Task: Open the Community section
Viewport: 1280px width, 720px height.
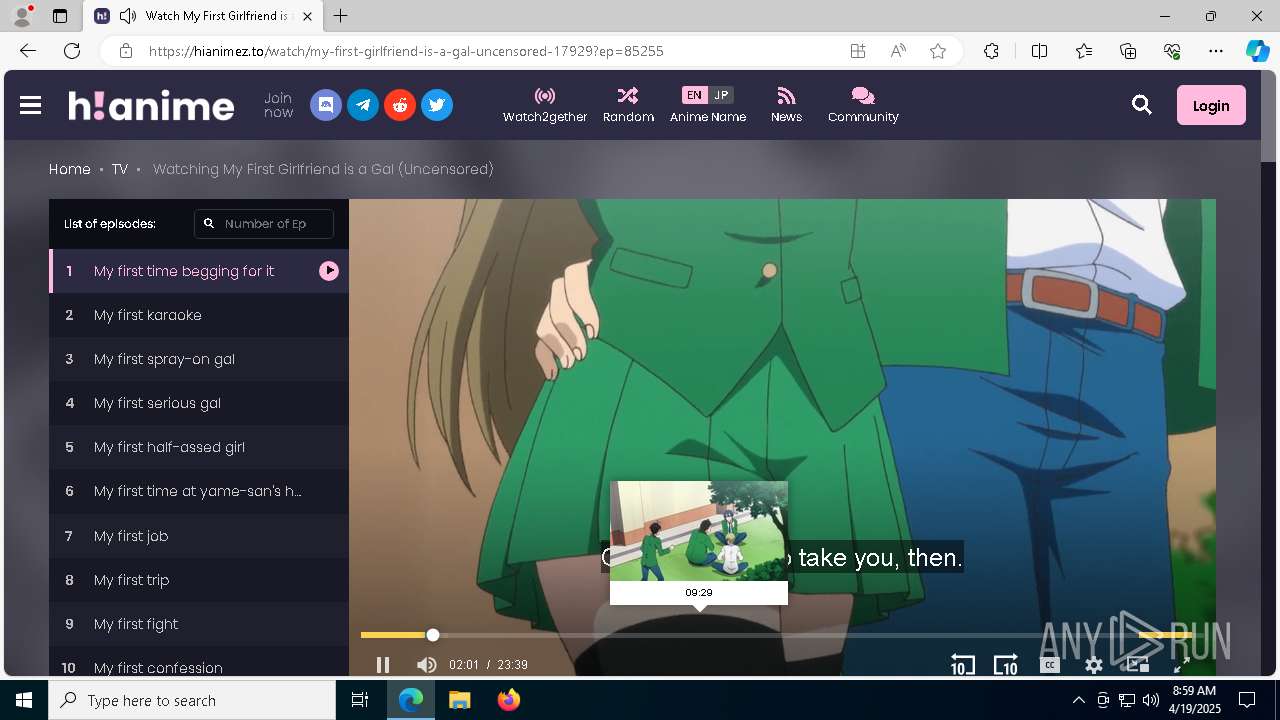Action: 863,105
